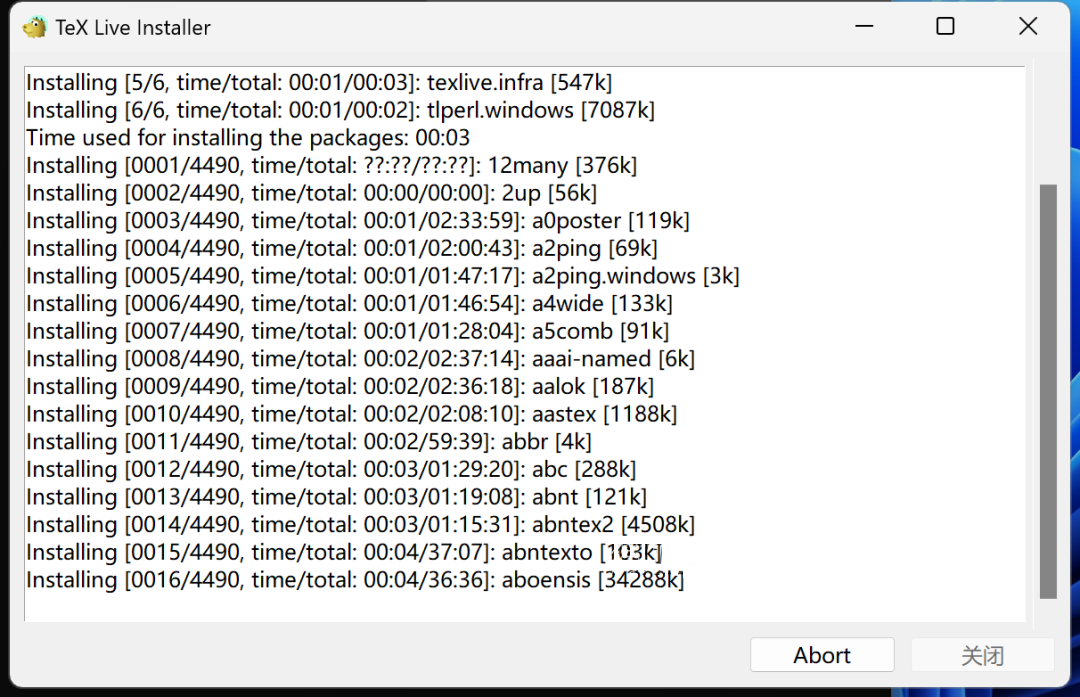Click the a0poster installation log entry
Screen dimensions: 1080x697
(x=357, y=220)
